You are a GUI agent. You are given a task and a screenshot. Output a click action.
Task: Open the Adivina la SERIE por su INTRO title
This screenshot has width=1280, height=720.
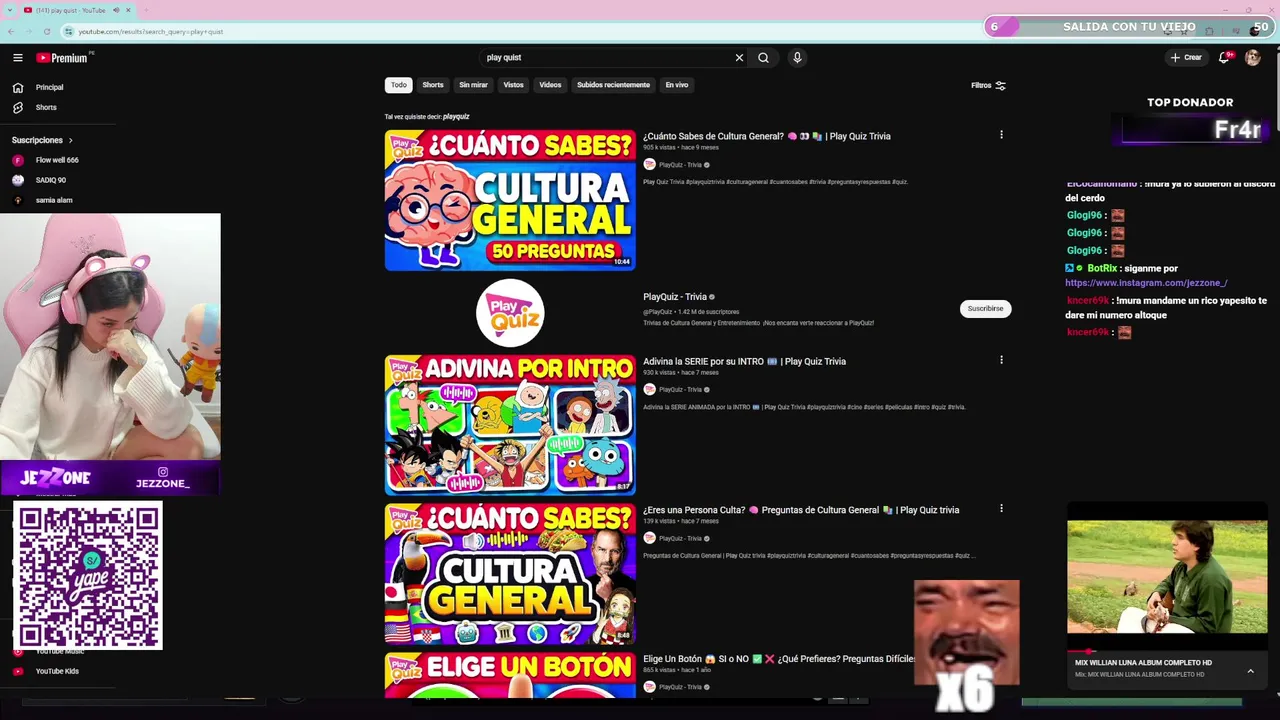744,361
